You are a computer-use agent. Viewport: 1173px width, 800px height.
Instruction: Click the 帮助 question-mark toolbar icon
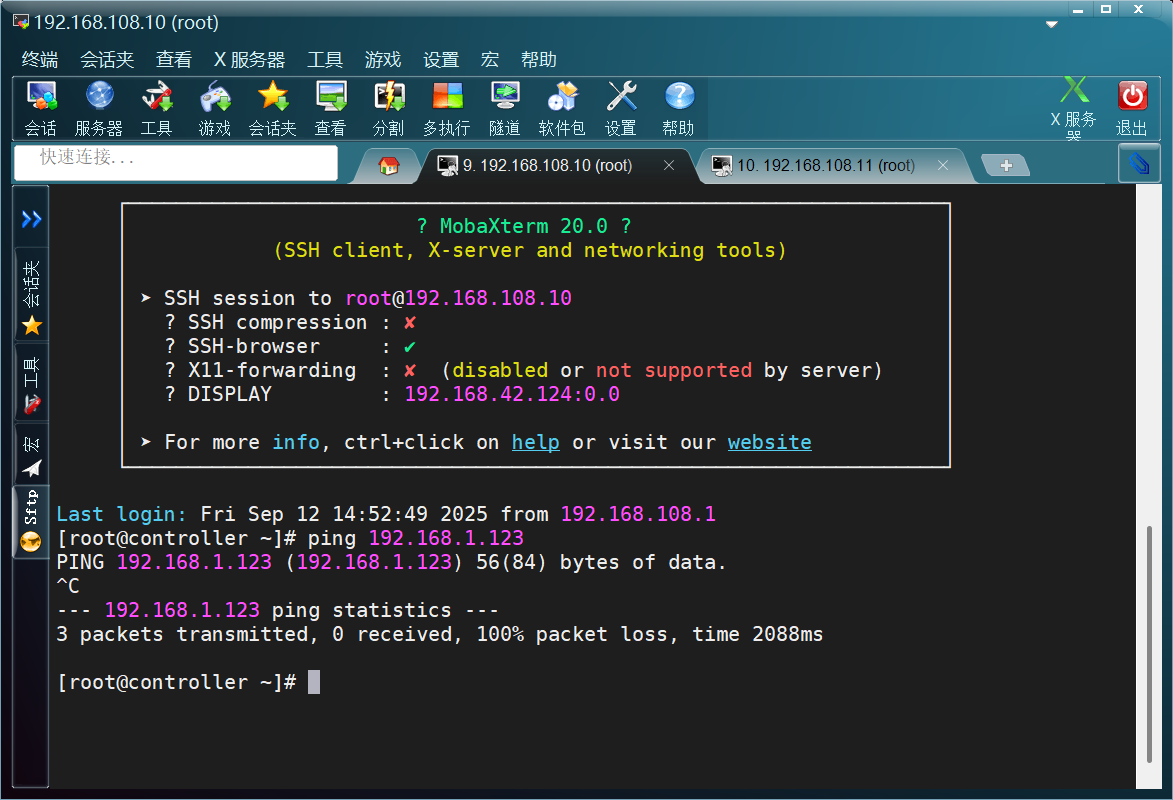[679, 109]
